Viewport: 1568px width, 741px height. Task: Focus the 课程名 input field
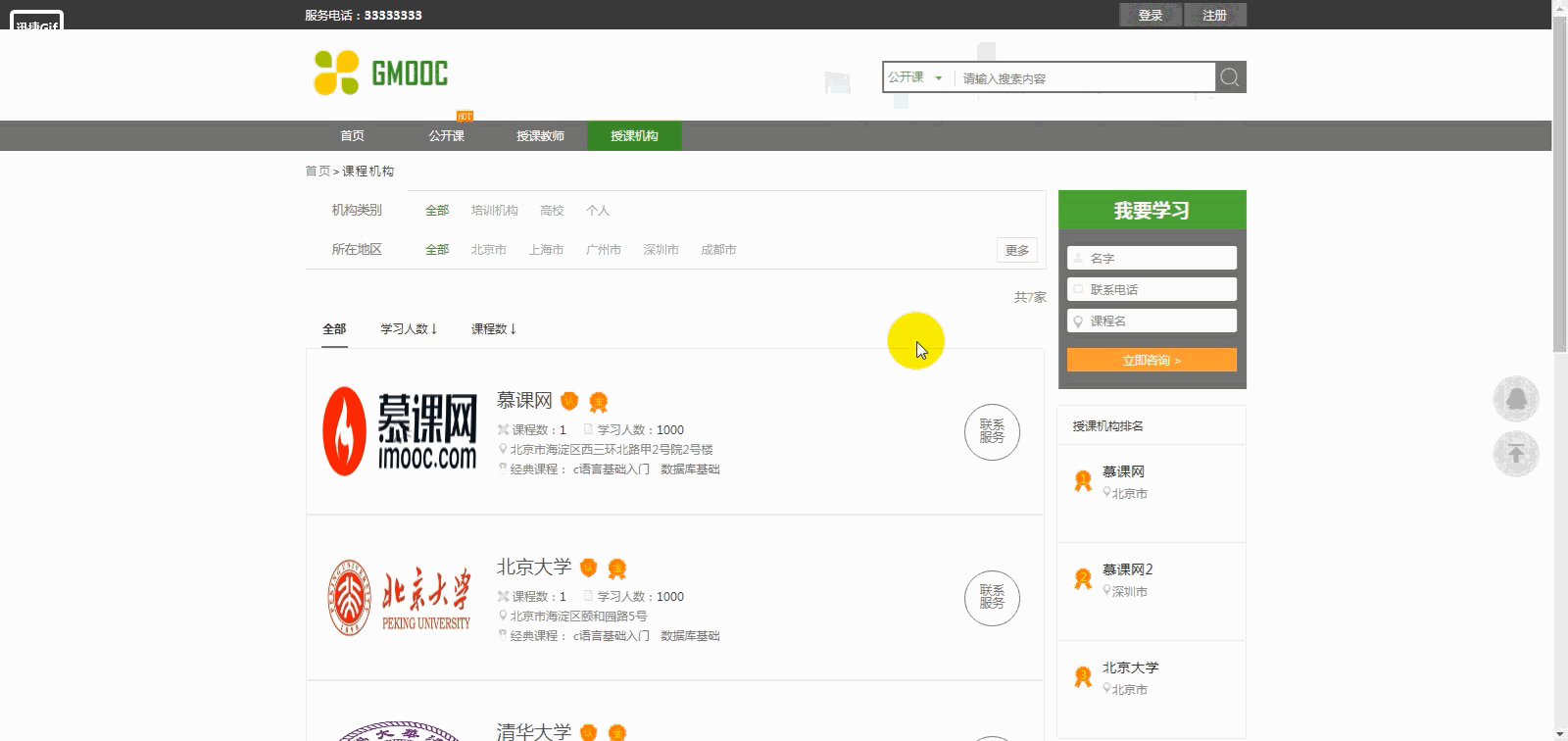(x=1151, y=321)
